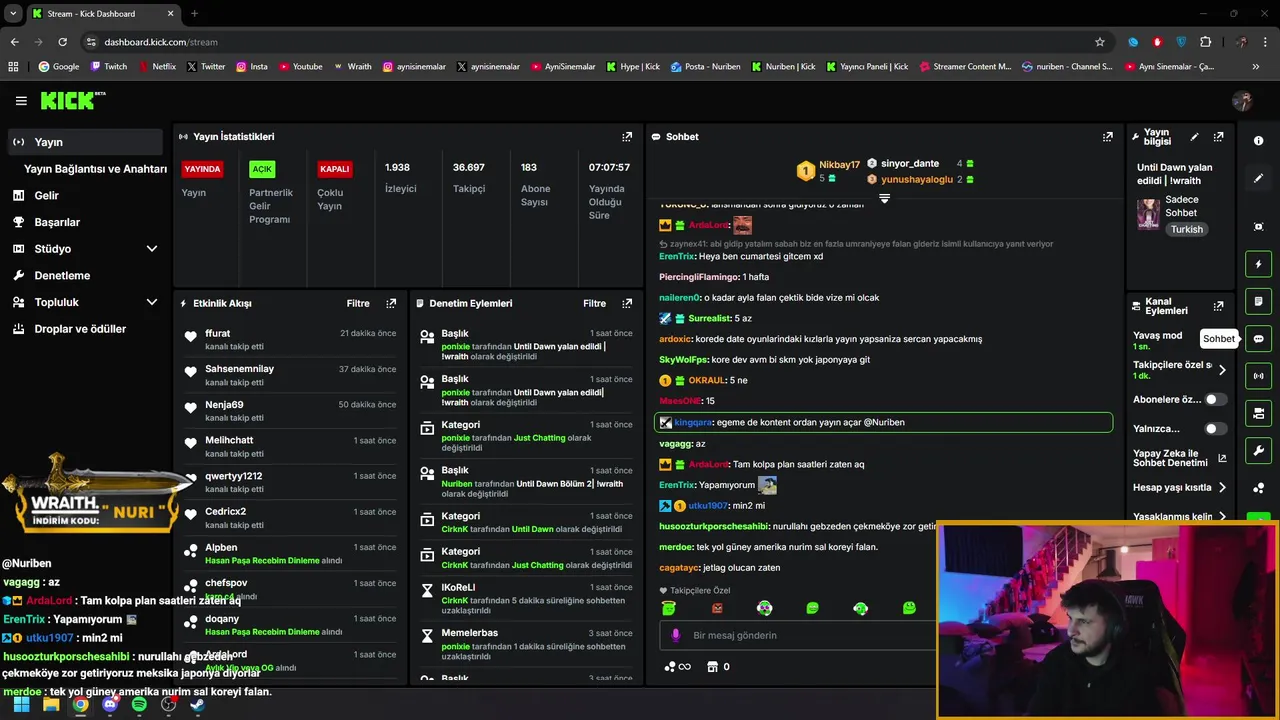
Task: Open the profile avatar in the top right
Action: pyautogui.click(x=1243, y=101)
